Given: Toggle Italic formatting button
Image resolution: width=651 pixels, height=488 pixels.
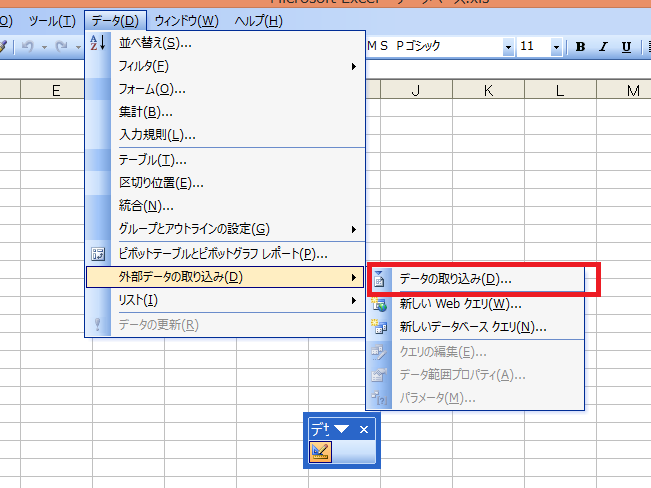Looking at the screenshot, I should [x=603, y=47].
